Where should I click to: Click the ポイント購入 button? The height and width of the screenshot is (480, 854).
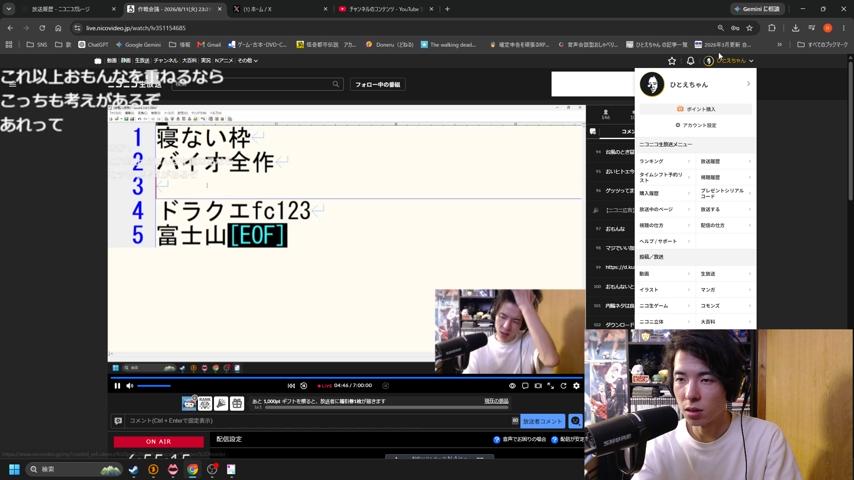point(696,109)
